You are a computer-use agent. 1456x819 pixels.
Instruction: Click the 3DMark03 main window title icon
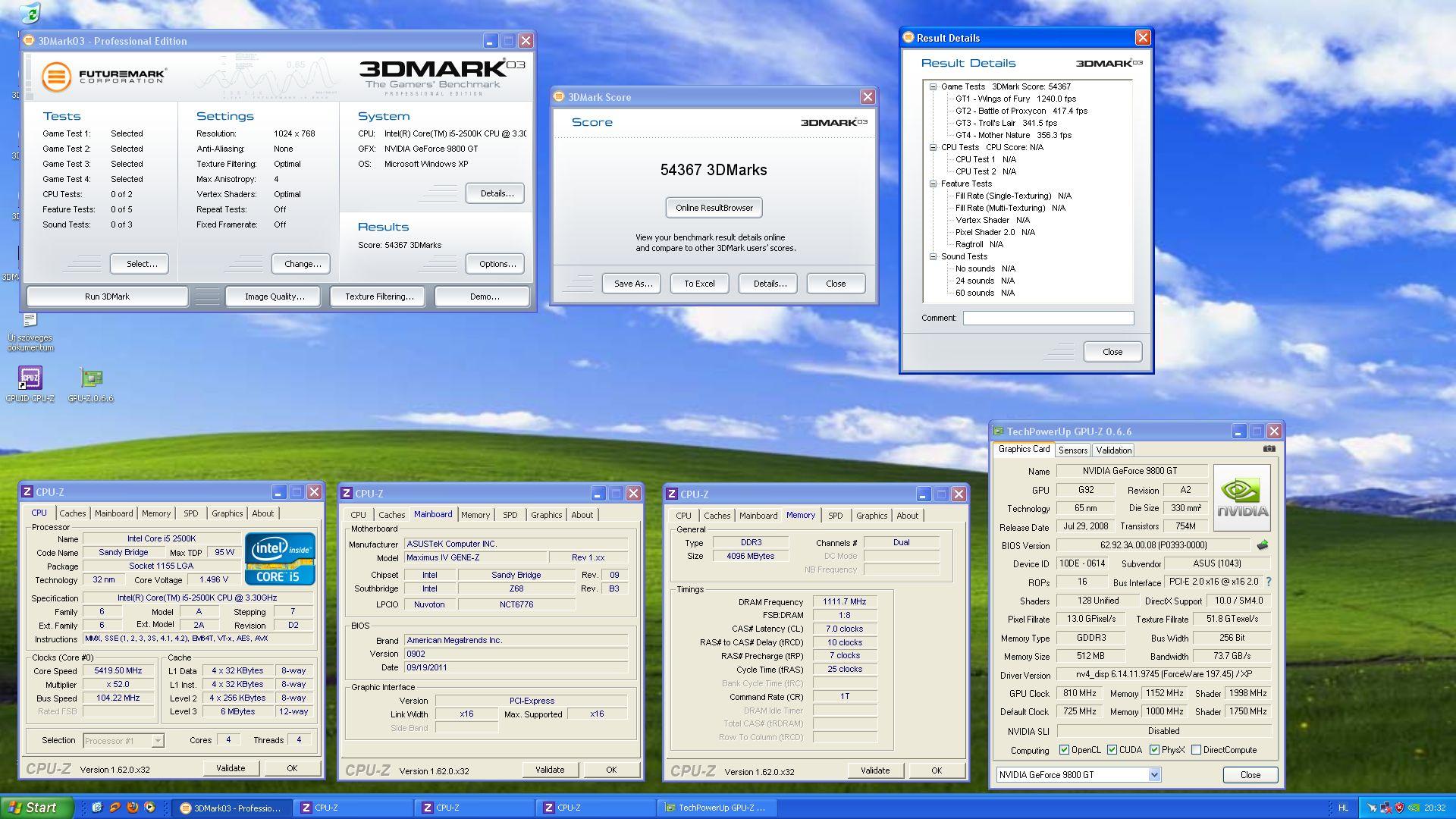pos(30,41)
